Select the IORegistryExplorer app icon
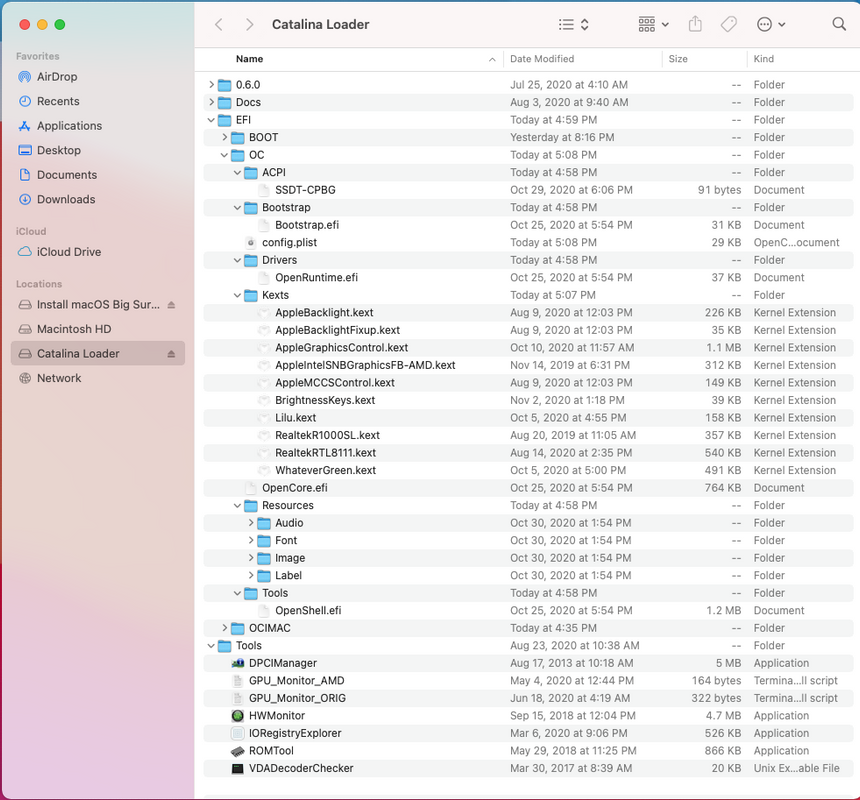Viewport: 860px width, 800px height. (237, 733)
